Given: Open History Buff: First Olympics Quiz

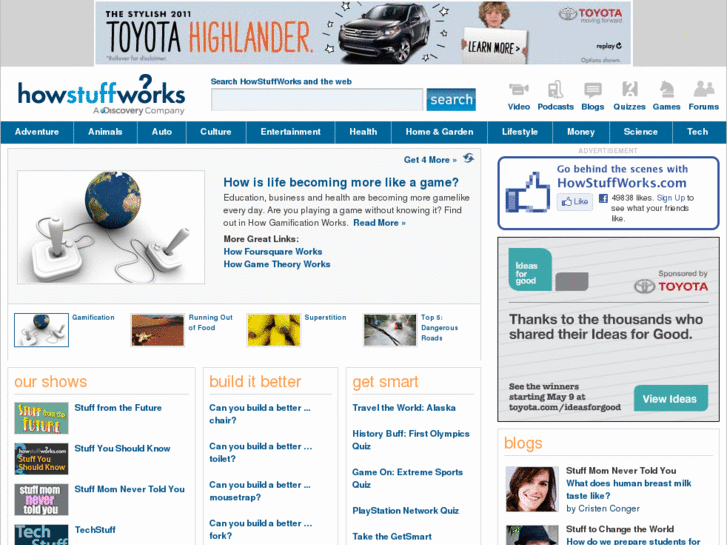Looking at the screenshot, I should point(411,440).
